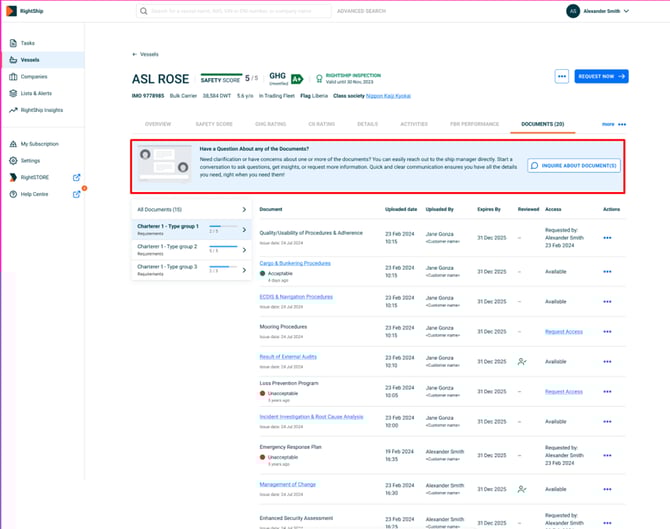This screenshot has height=529, width=670.
Task: Click the three-dot menu beside Request Now
Action: click(x=561, y=76)
